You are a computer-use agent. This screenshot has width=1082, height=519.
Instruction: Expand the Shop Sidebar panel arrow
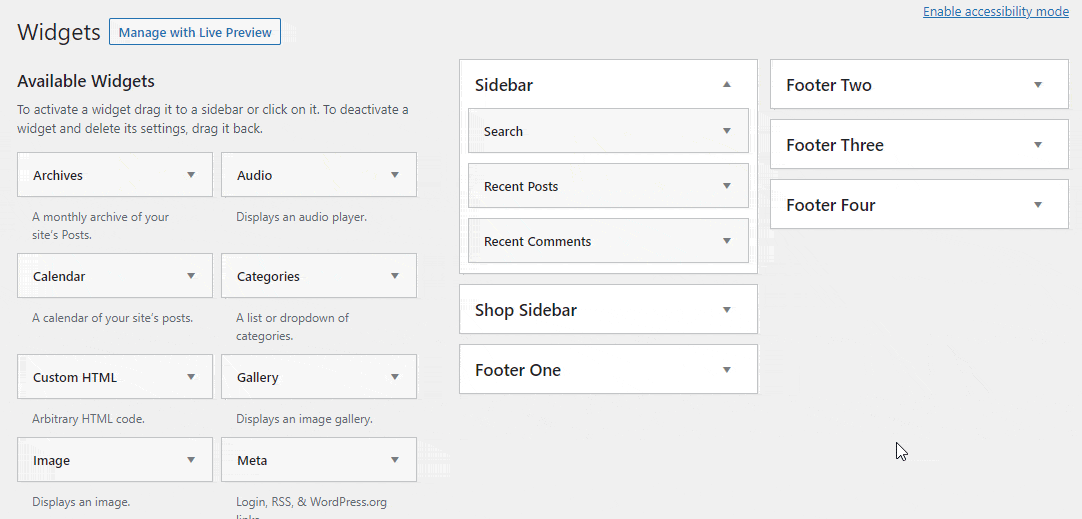tap(727, 310)
